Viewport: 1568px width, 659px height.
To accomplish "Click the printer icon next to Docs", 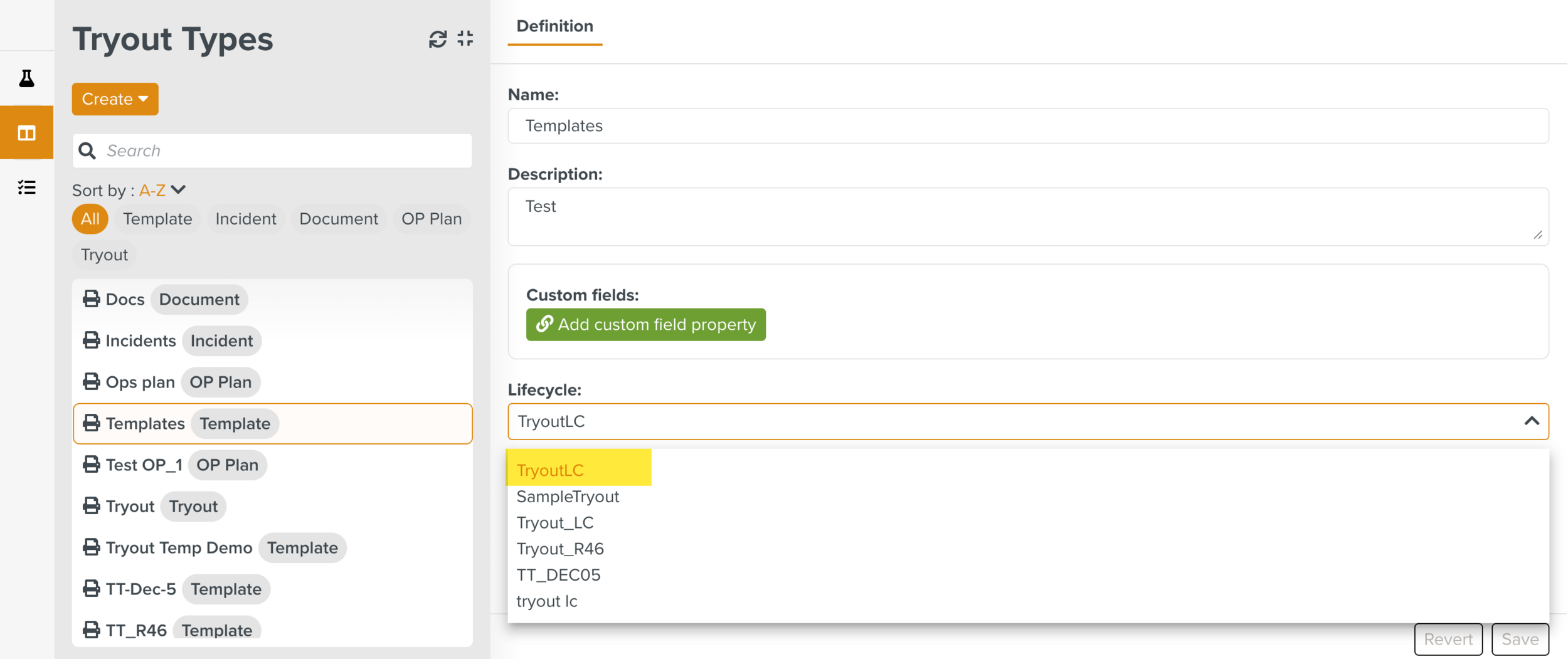I will [x=92, y=299].
